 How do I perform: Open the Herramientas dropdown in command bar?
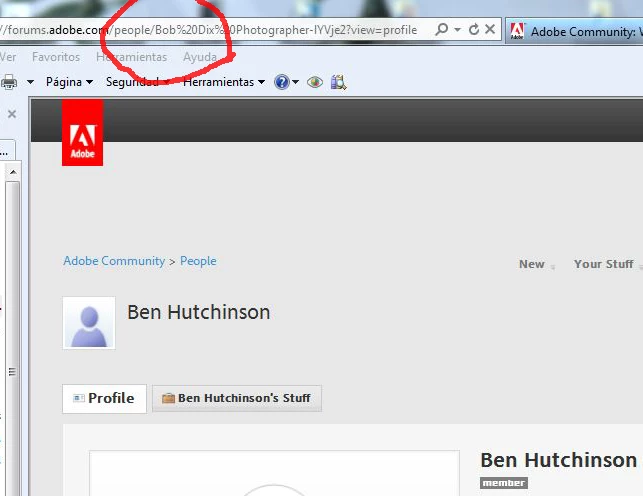224,82
